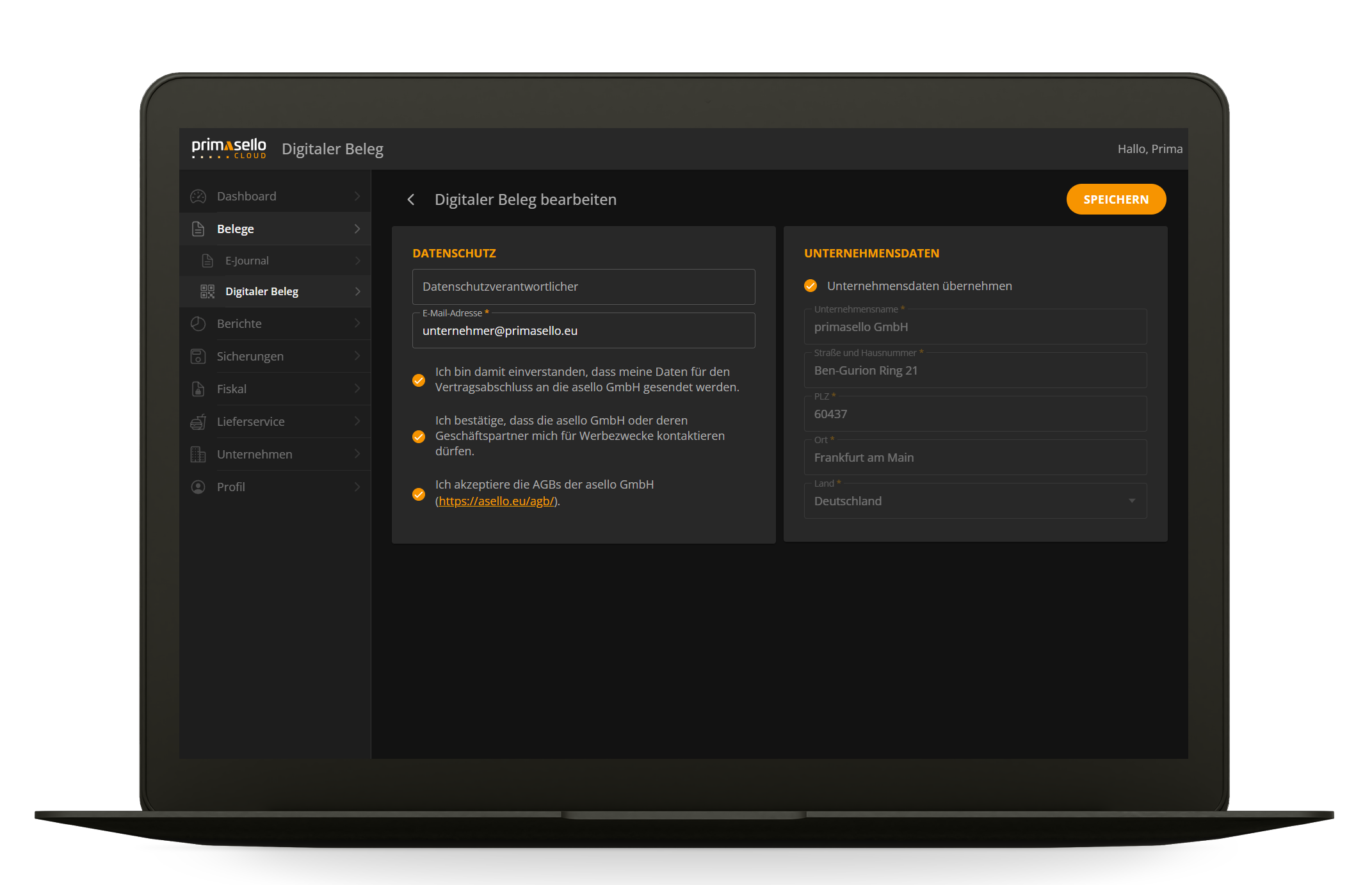Open the E-Journal submenu item
This screenshot has width=1372, height=885.
point(247,261)
